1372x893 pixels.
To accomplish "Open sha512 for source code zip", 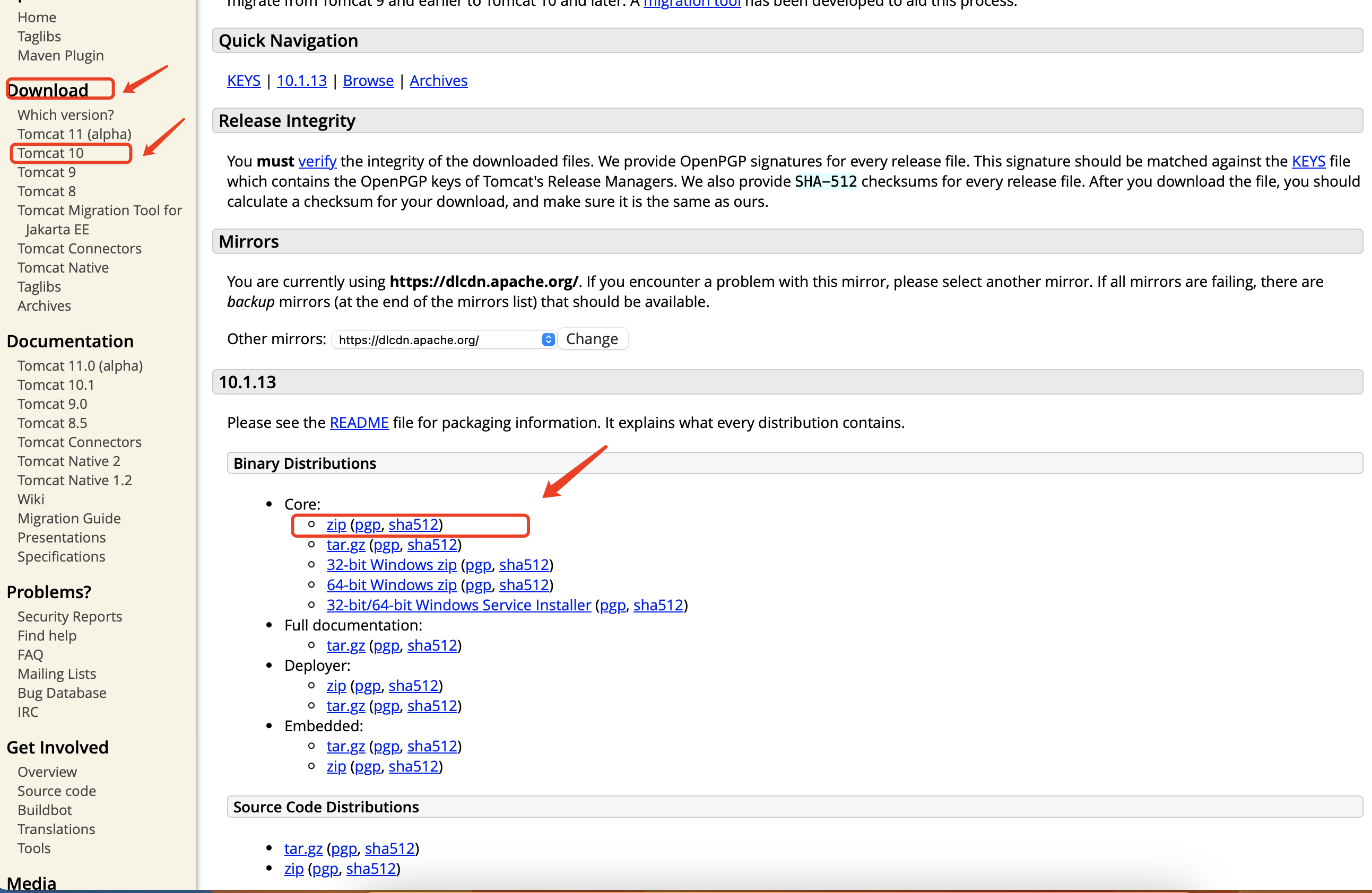I will coord(371,869).
